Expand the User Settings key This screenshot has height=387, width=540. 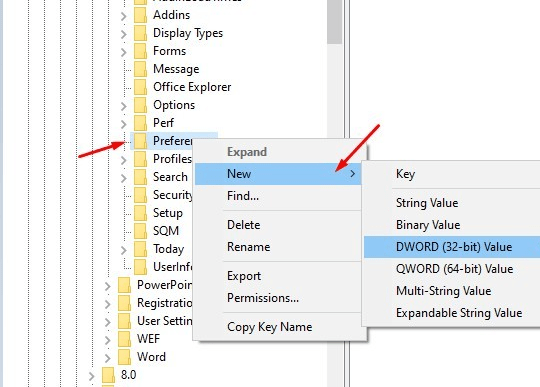coord(107,322)
